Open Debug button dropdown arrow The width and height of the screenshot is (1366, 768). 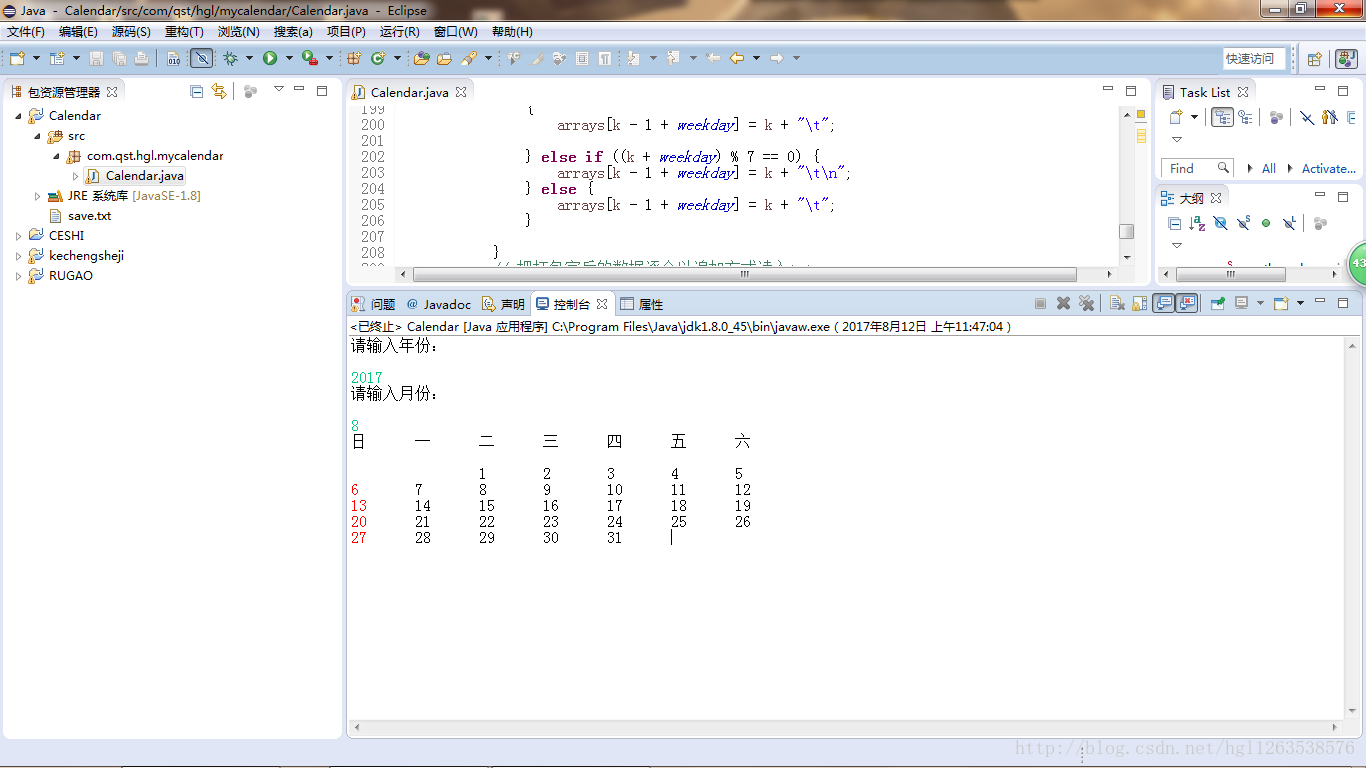tap(249, 58)
